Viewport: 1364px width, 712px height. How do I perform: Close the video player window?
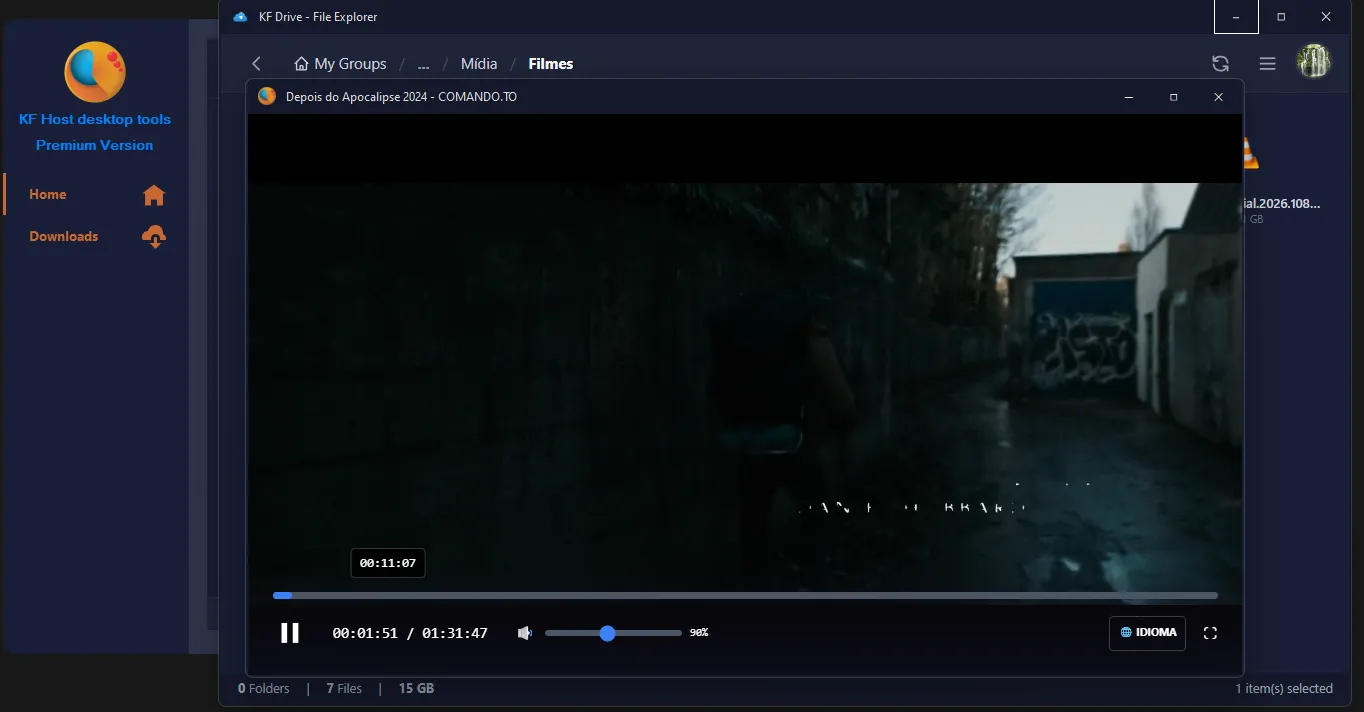coord(1218,97)
